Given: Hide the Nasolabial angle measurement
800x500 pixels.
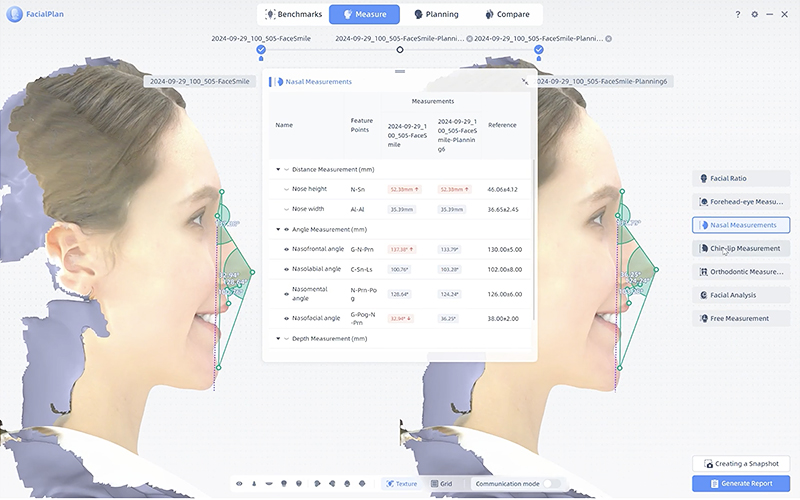Looking at the screenshot, I should (286, 269).
